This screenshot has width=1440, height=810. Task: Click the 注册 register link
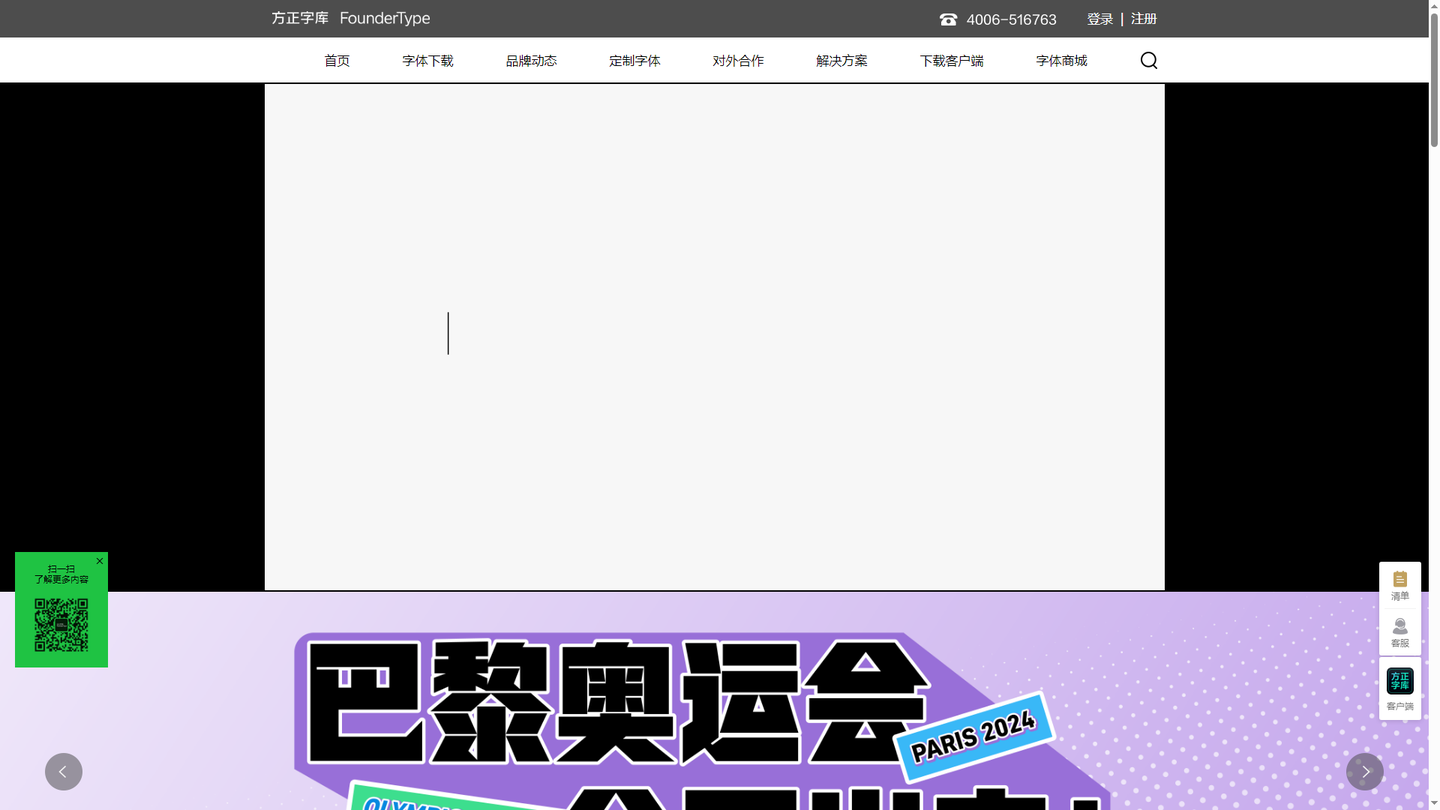[x=1144, y=19]
